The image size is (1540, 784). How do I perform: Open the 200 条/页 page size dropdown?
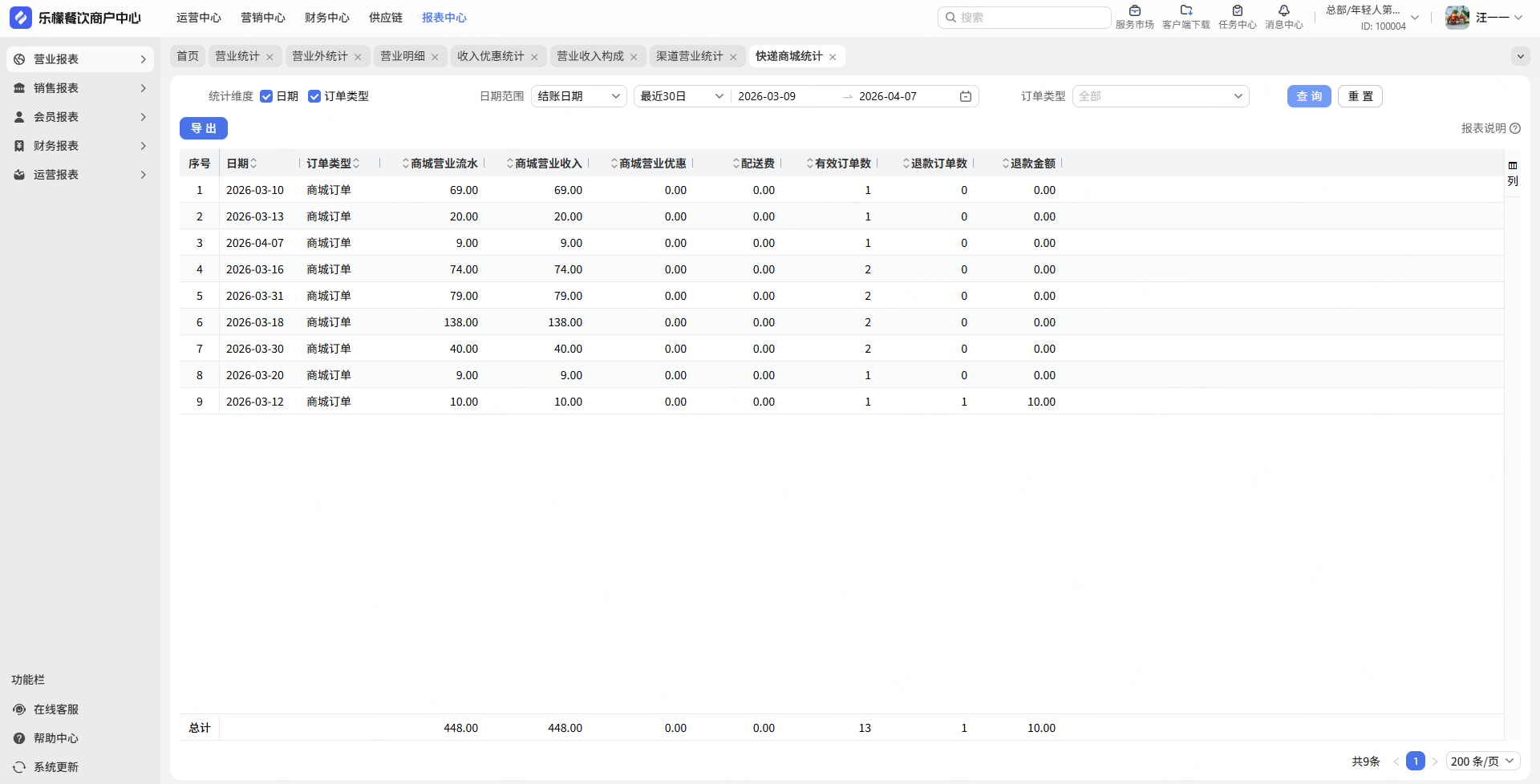(x=1482, y=762)
